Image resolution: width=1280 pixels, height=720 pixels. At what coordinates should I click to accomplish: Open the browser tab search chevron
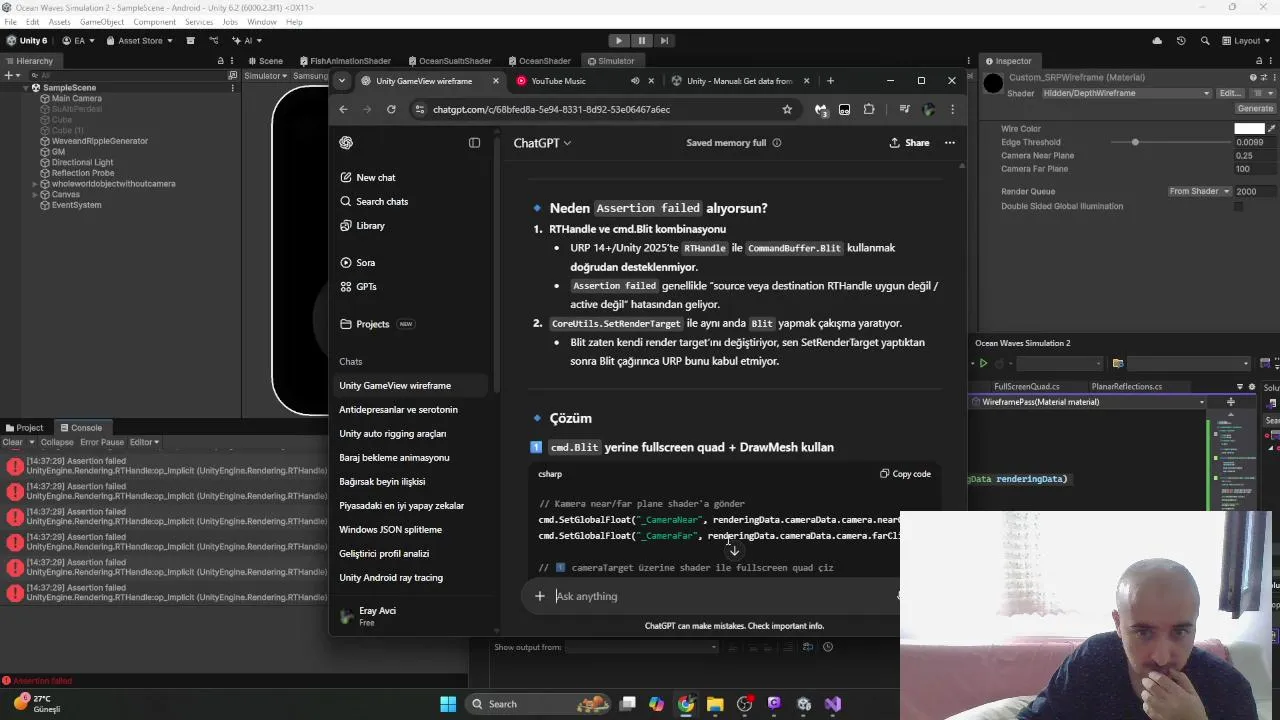[342, 81]
